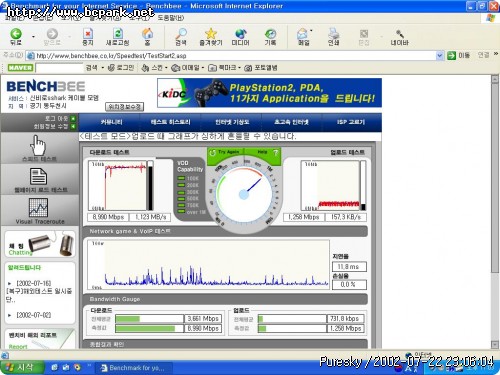Screen dimensions: 500x375
Task: Click the URL address bar field
Action: (x=231, y=55)
